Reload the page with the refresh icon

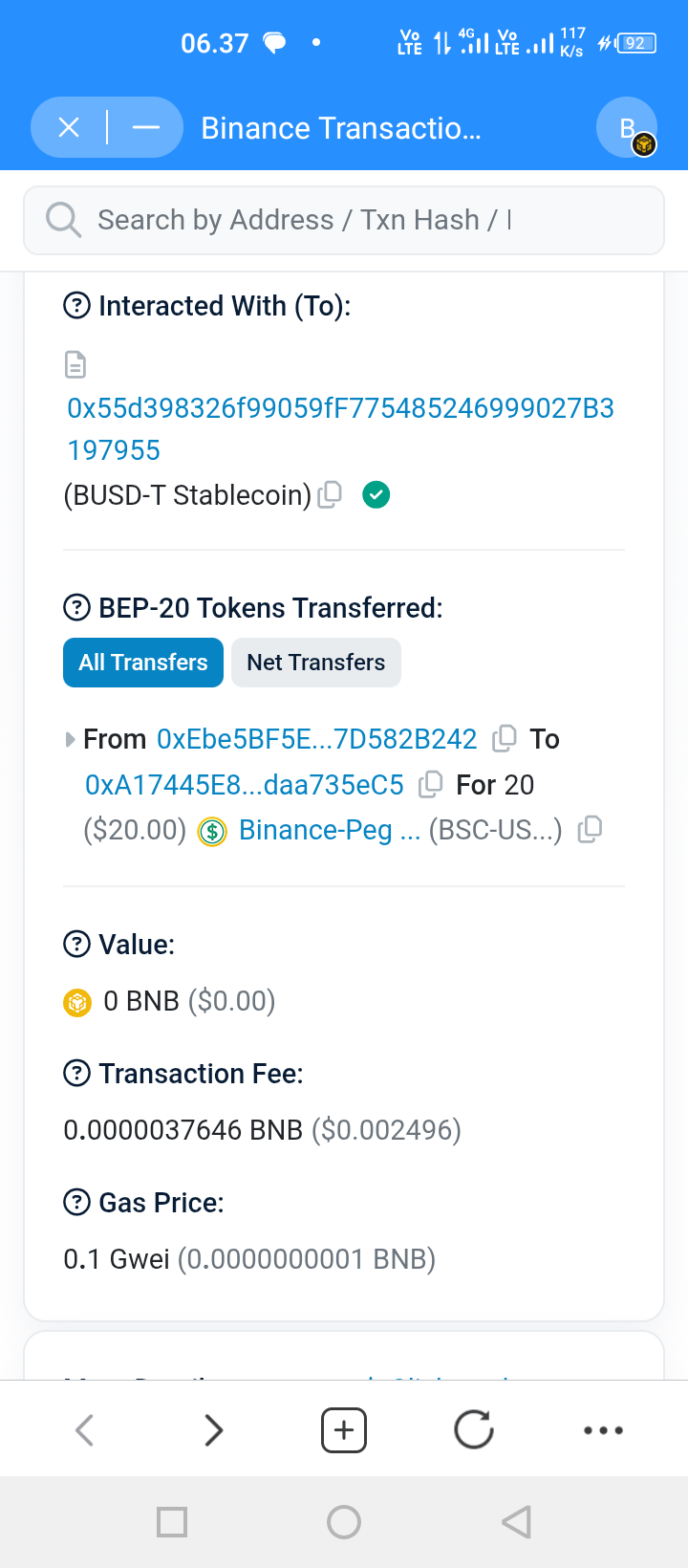click(x=474, y=1430)
